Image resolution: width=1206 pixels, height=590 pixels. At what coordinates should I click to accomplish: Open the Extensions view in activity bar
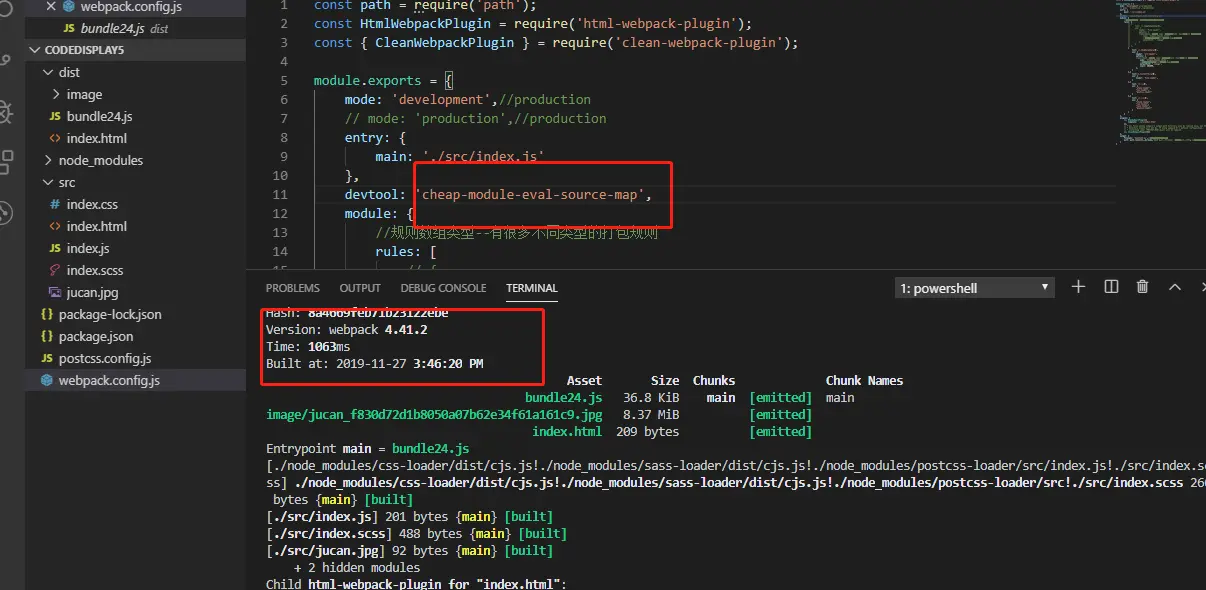point(6,162)
